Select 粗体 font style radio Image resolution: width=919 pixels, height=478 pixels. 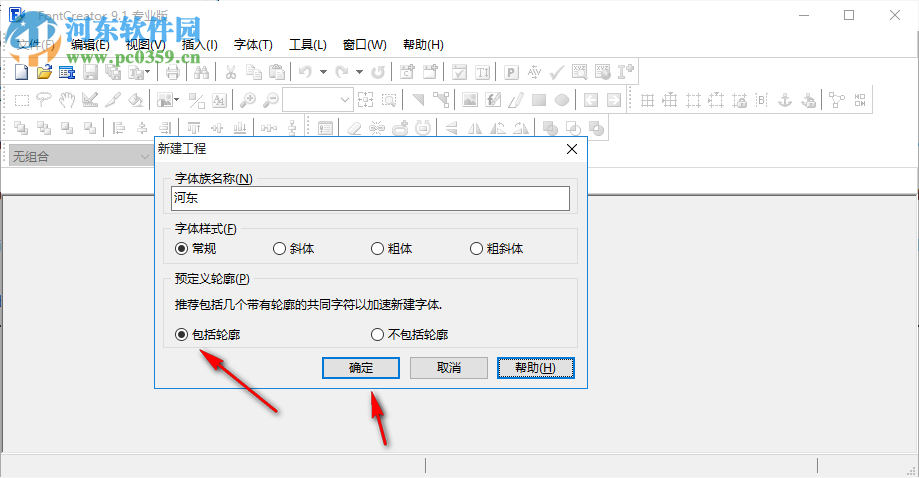(x=392, y=248)
